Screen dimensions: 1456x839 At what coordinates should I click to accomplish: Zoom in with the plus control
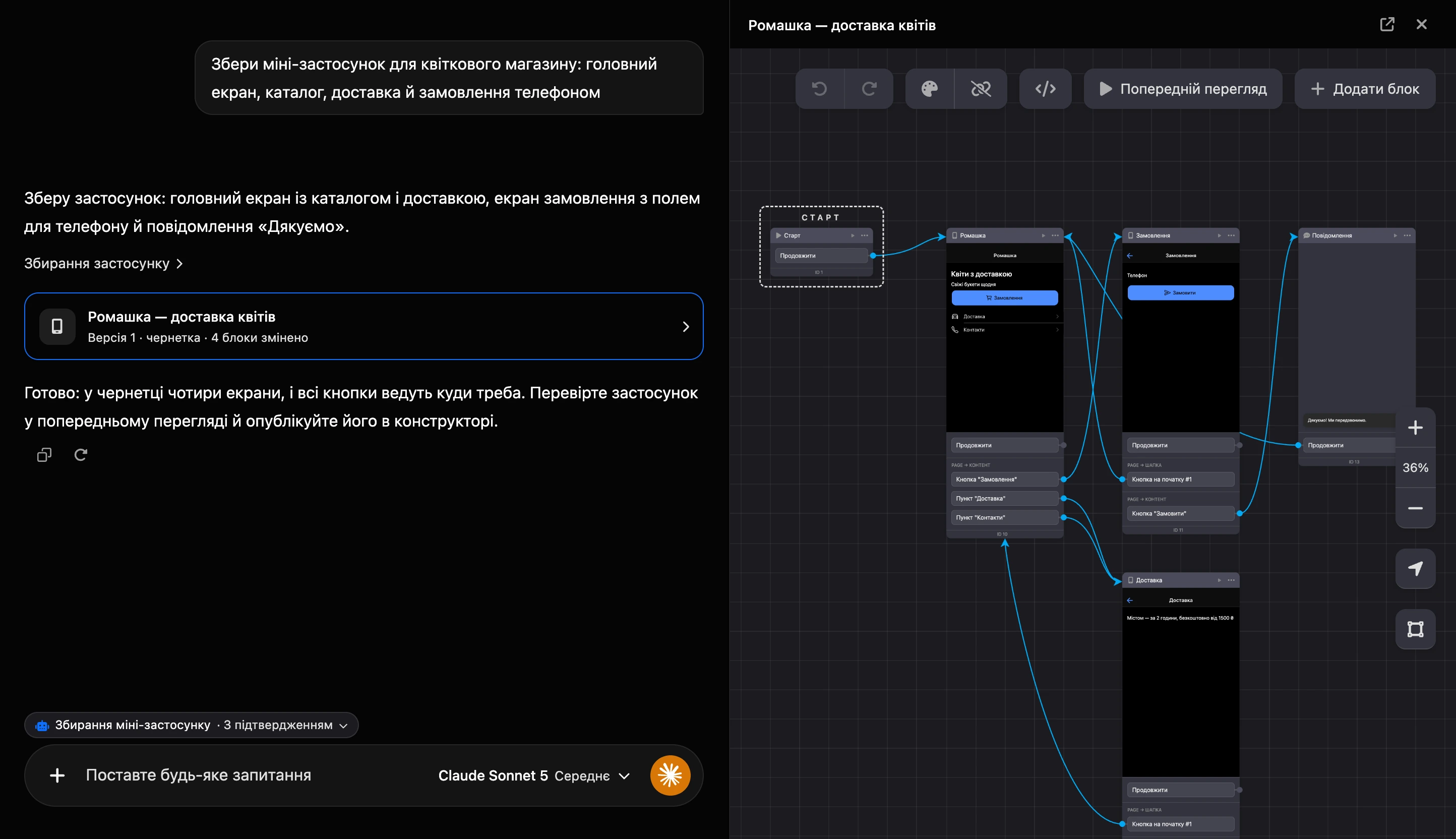[x=1415, y=428]
